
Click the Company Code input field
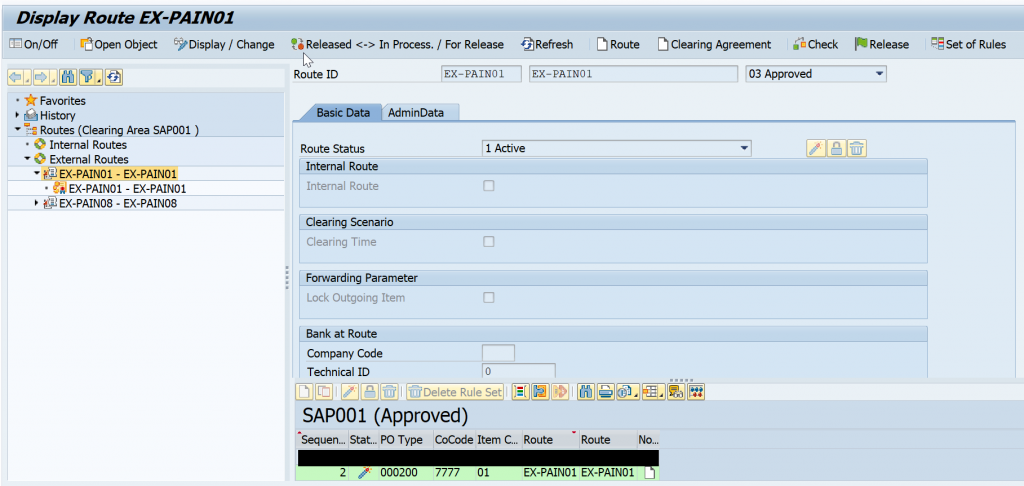(x=498, y=353)
